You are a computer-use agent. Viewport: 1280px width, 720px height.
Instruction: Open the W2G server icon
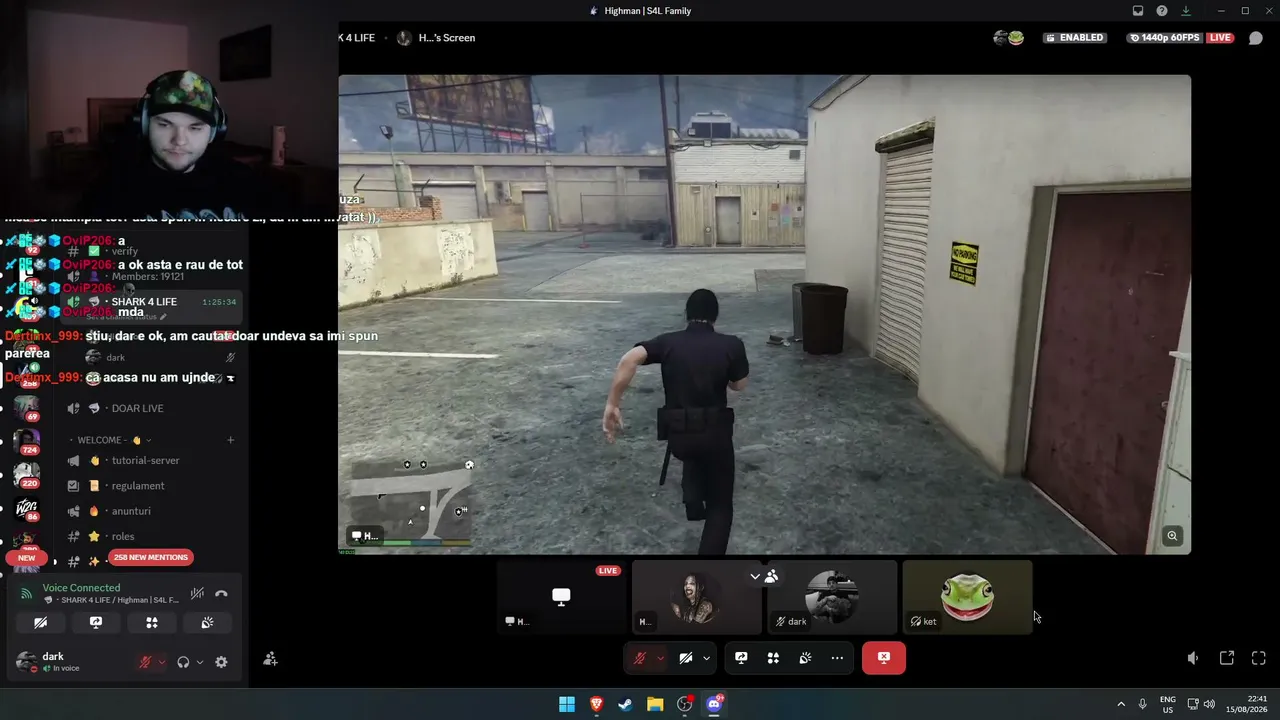coord(27,509)
